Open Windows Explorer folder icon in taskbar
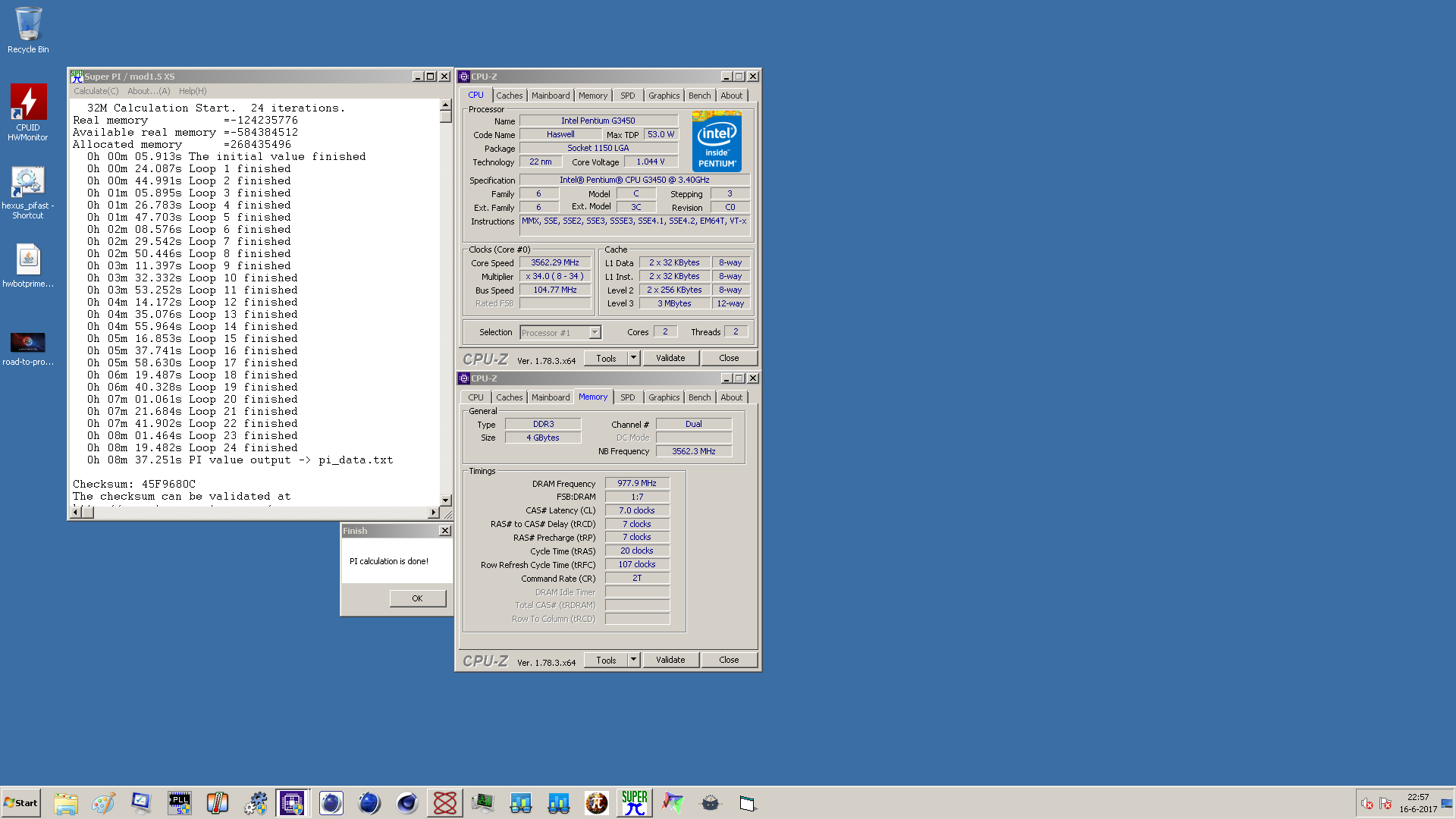This screenshot has width=1456, height=819. (66, 803)
